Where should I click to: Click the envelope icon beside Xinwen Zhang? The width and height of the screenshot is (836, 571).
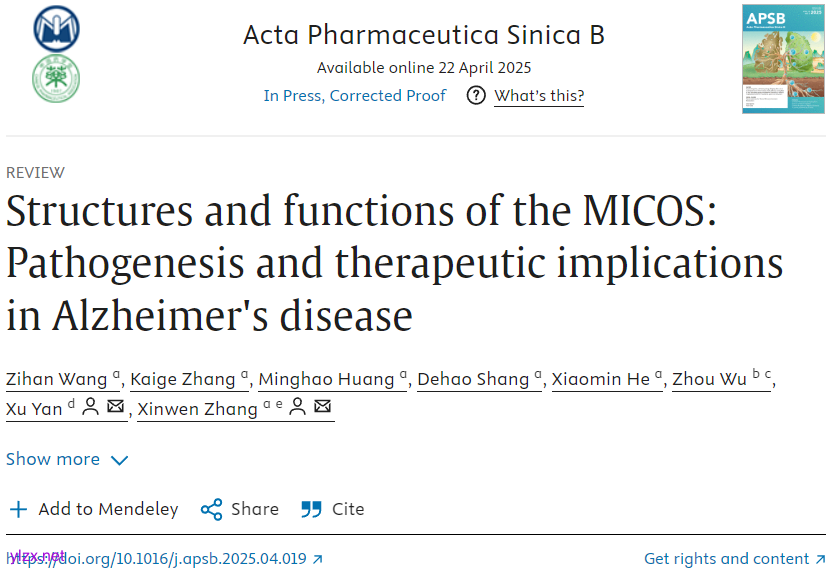322,408
